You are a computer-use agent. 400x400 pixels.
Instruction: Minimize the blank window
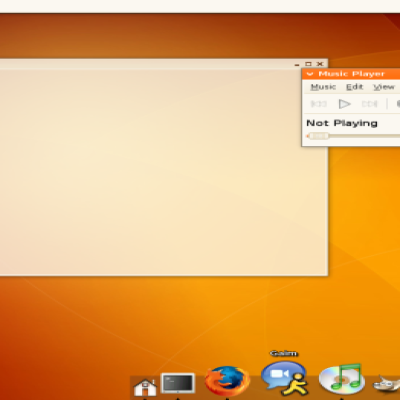pos(297,64)
